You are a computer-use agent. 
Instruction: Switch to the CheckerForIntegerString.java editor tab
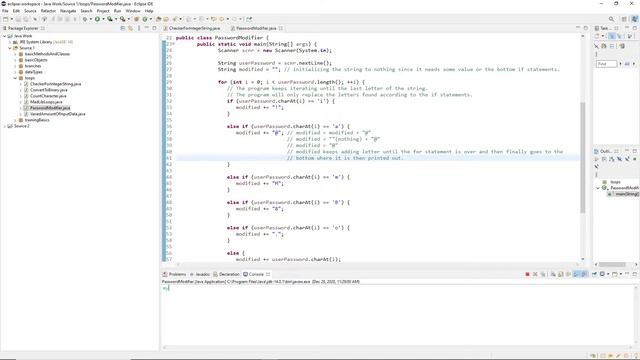click(194, 28)
